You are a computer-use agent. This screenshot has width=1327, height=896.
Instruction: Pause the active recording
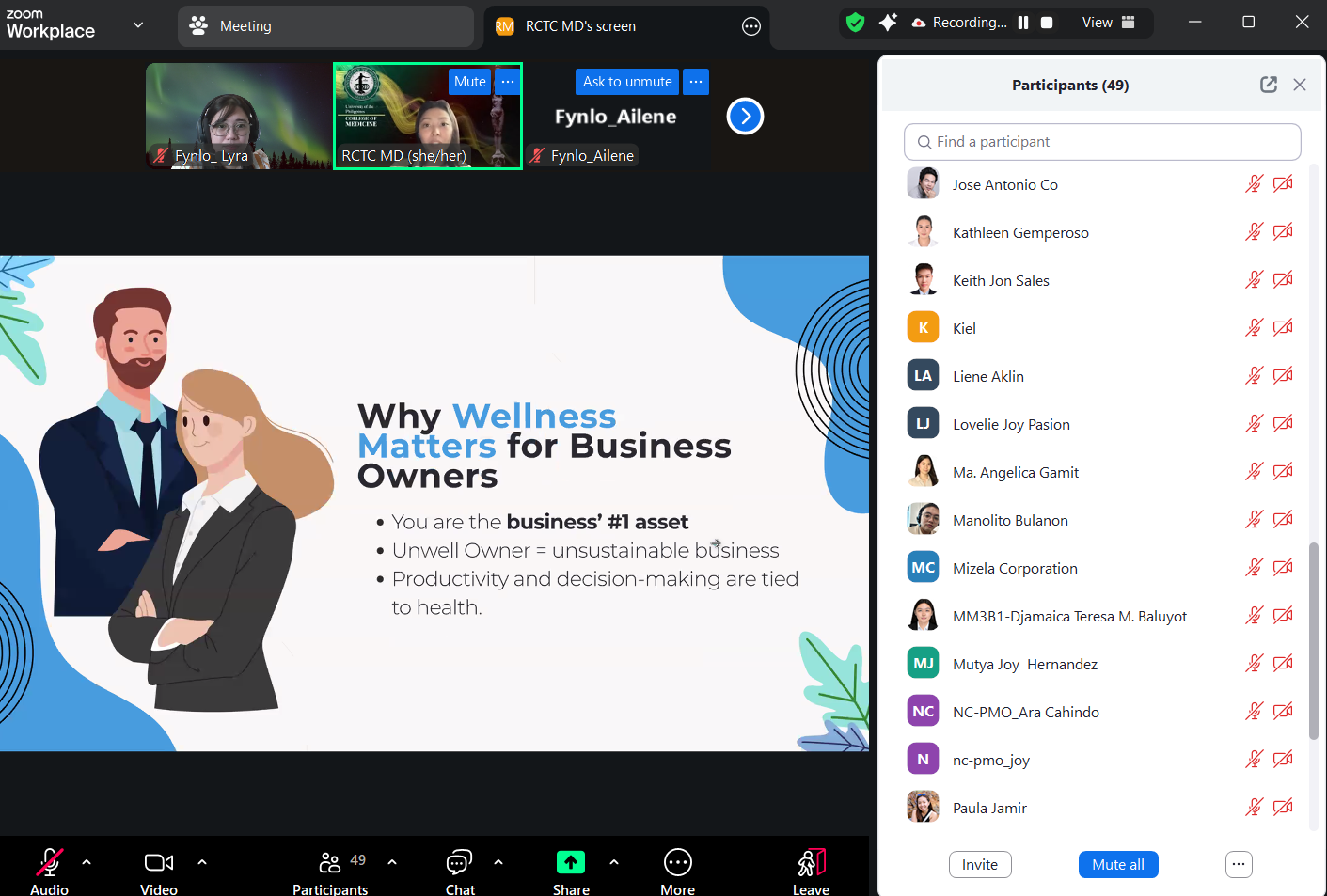point(1024,22)
